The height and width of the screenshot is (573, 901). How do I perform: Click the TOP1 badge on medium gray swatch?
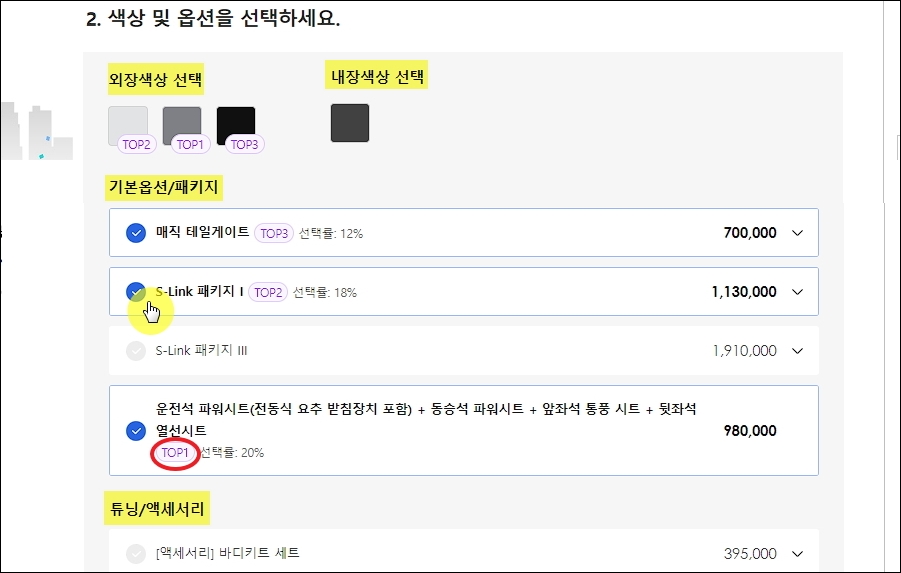point(191,144)
